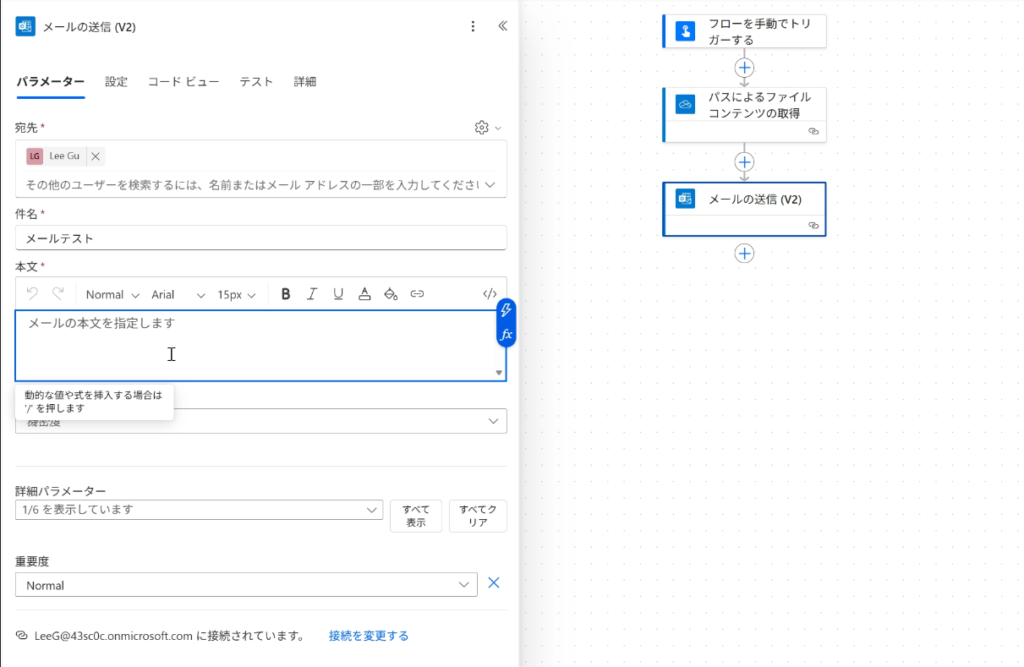
Task: Open the Arial font family dropdown
Action: (178, 295)
